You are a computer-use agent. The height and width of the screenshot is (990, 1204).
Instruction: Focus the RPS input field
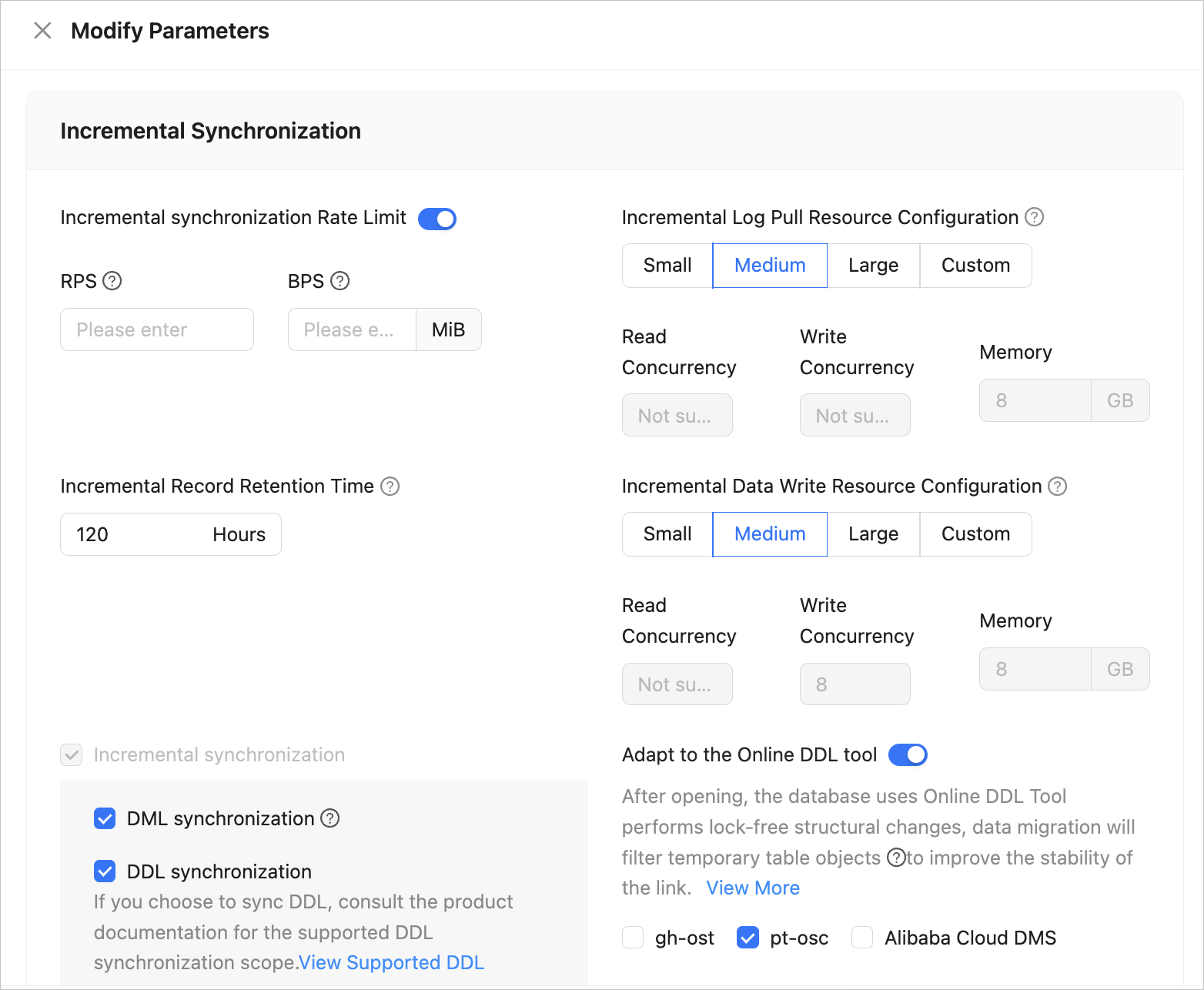[x=157, y=329]
